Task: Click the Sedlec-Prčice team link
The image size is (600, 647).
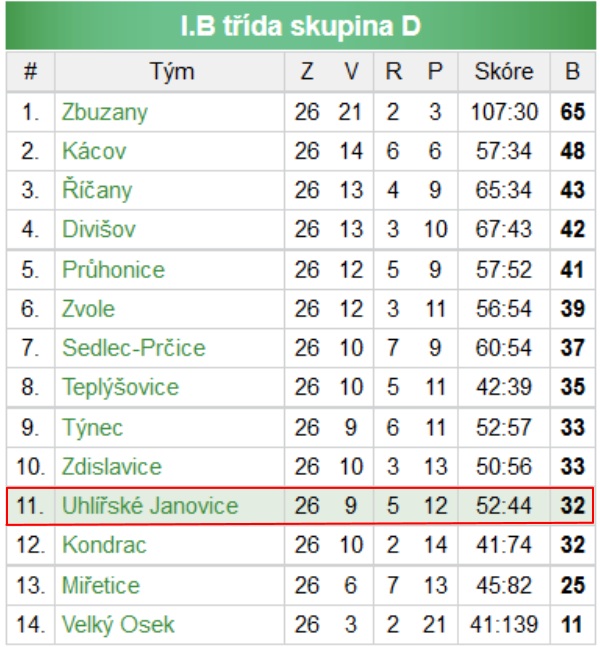Action: [134, 347]
